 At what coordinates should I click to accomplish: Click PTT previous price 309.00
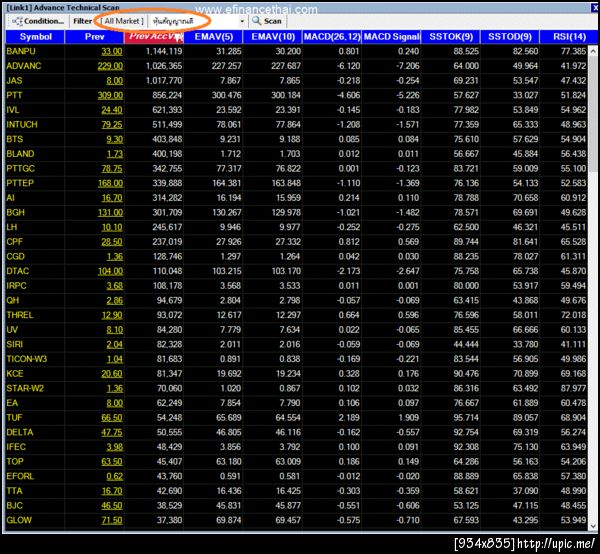point(110,95)
